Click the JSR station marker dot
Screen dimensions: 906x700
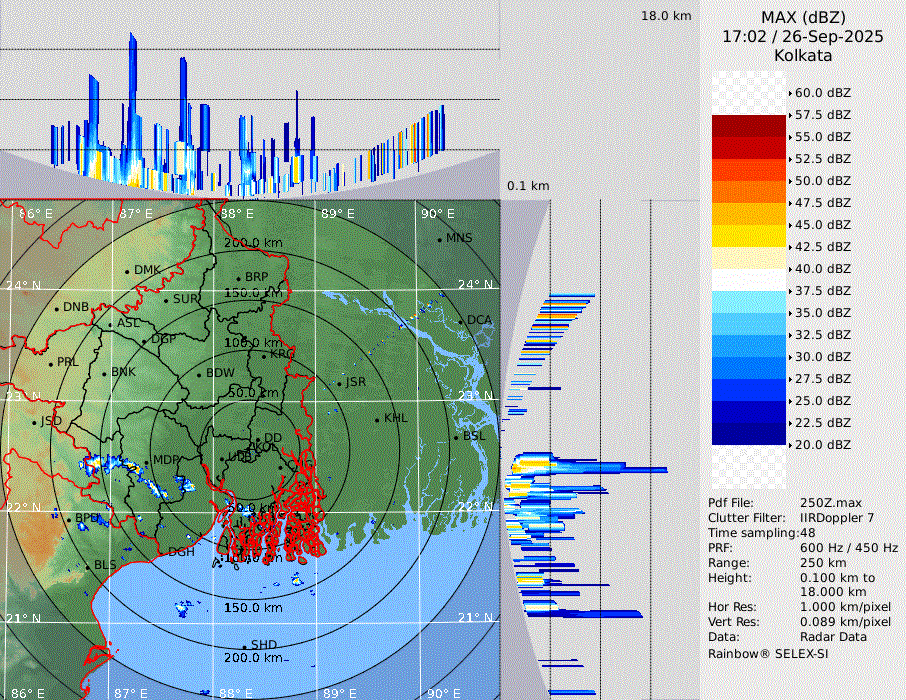pyautogui.click(x=340, y=383)
